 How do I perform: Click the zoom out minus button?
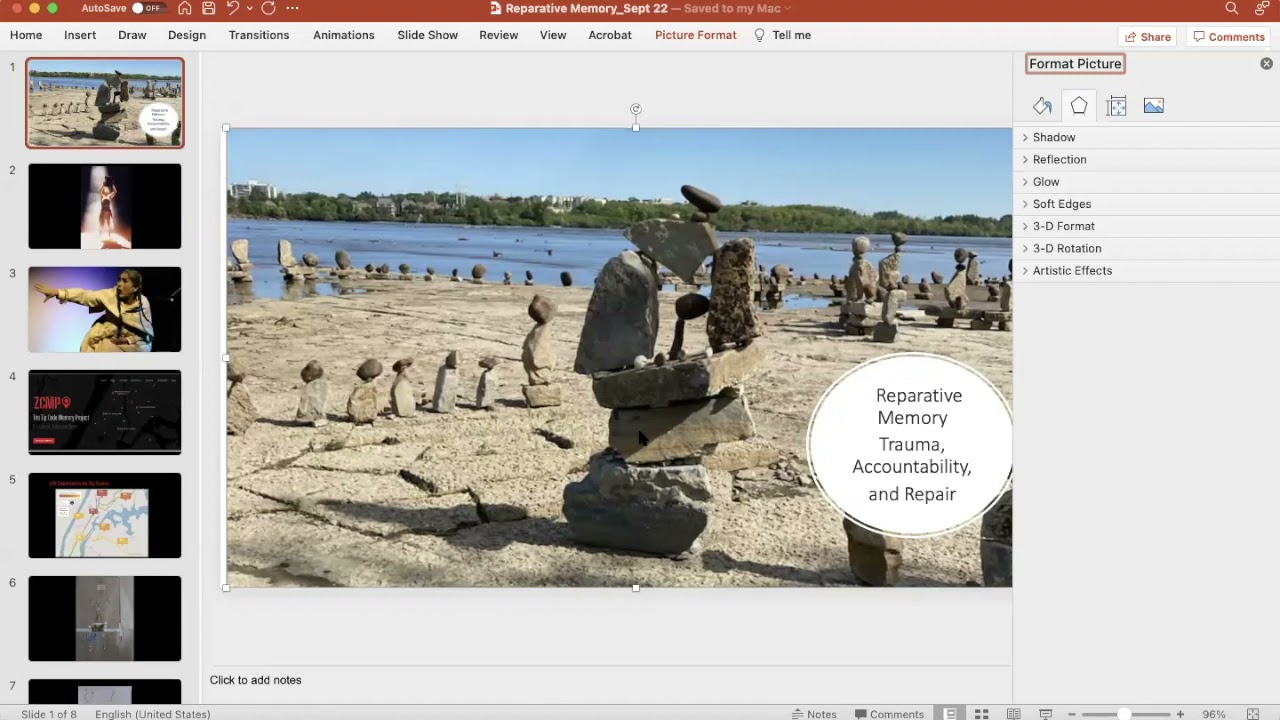coord(1072,714)
